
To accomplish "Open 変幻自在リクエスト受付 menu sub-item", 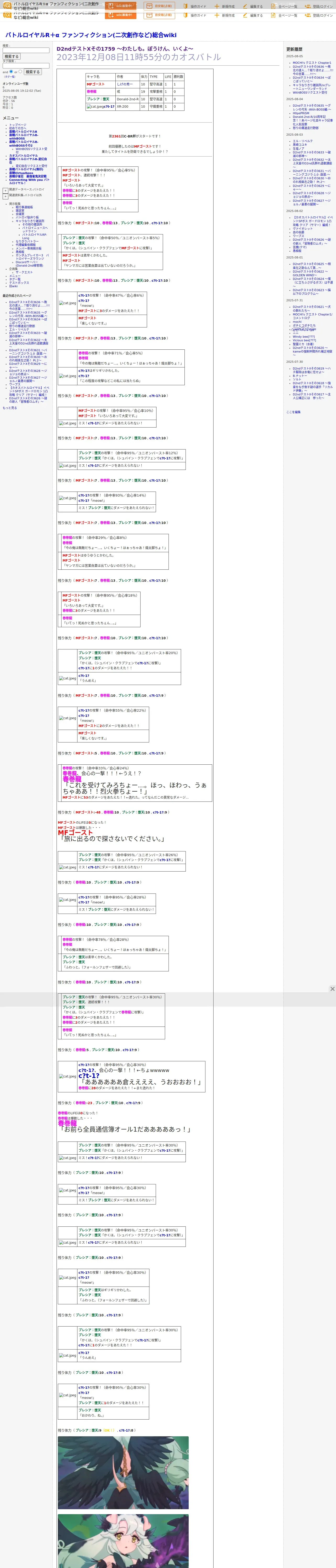I will tap(31, 166).
